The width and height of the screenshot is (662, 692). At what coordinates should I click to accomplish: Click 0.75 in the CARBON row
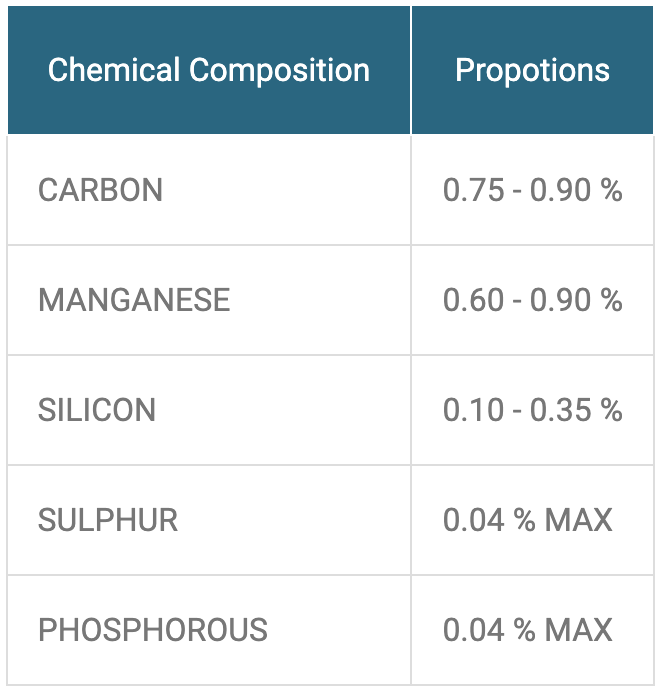pos(473,190)
